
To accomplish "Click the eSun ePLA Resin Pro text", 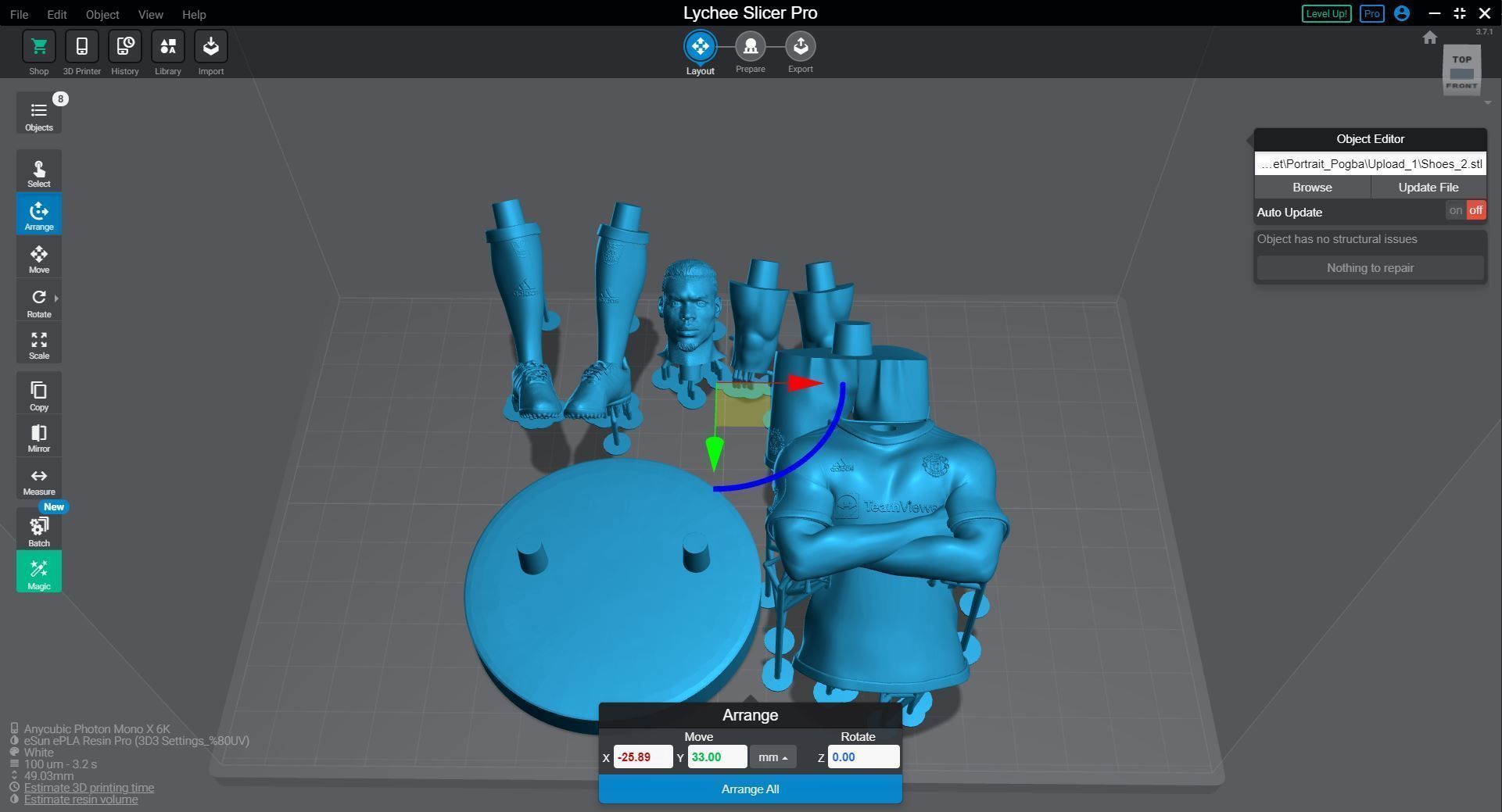I will pos(136,741).
